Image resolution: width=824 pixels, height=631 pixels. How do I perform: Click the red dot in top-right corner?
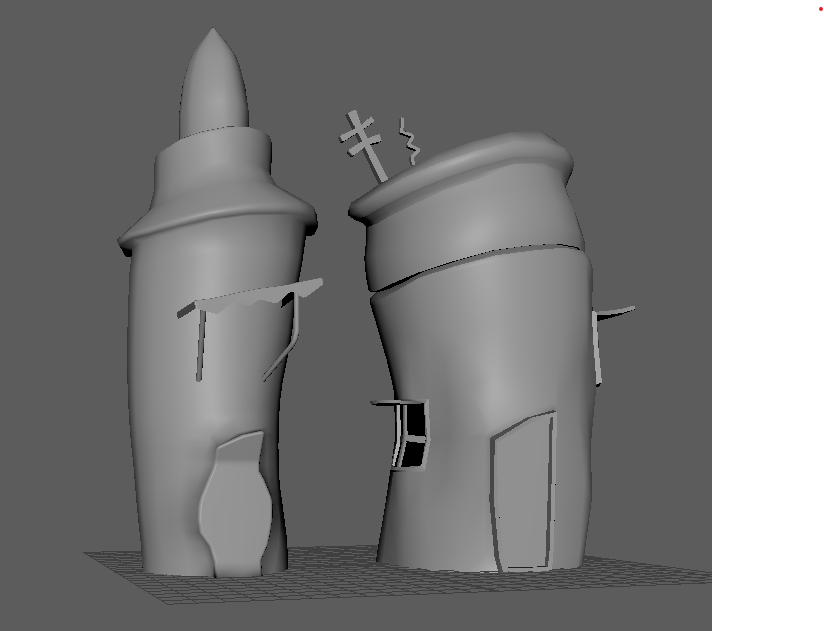820,9
